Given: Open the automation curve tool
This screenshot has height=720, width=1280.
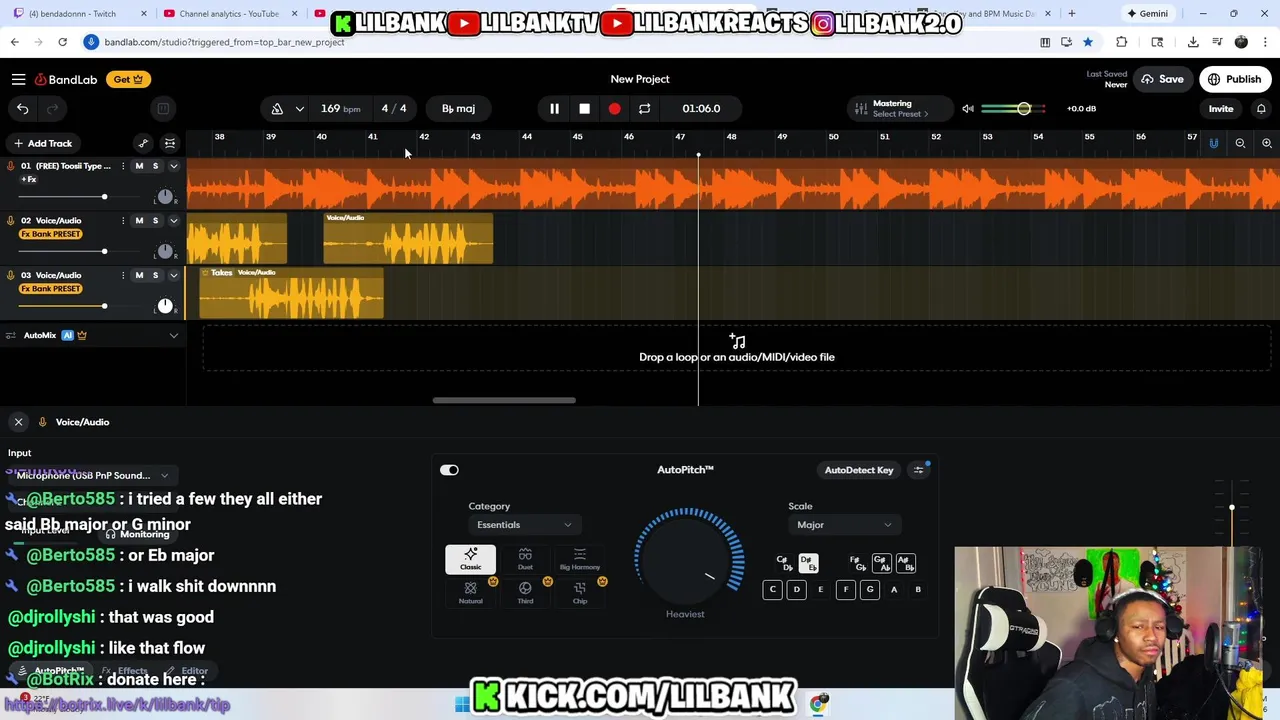Looking at the screenshot, I should 143,143.
